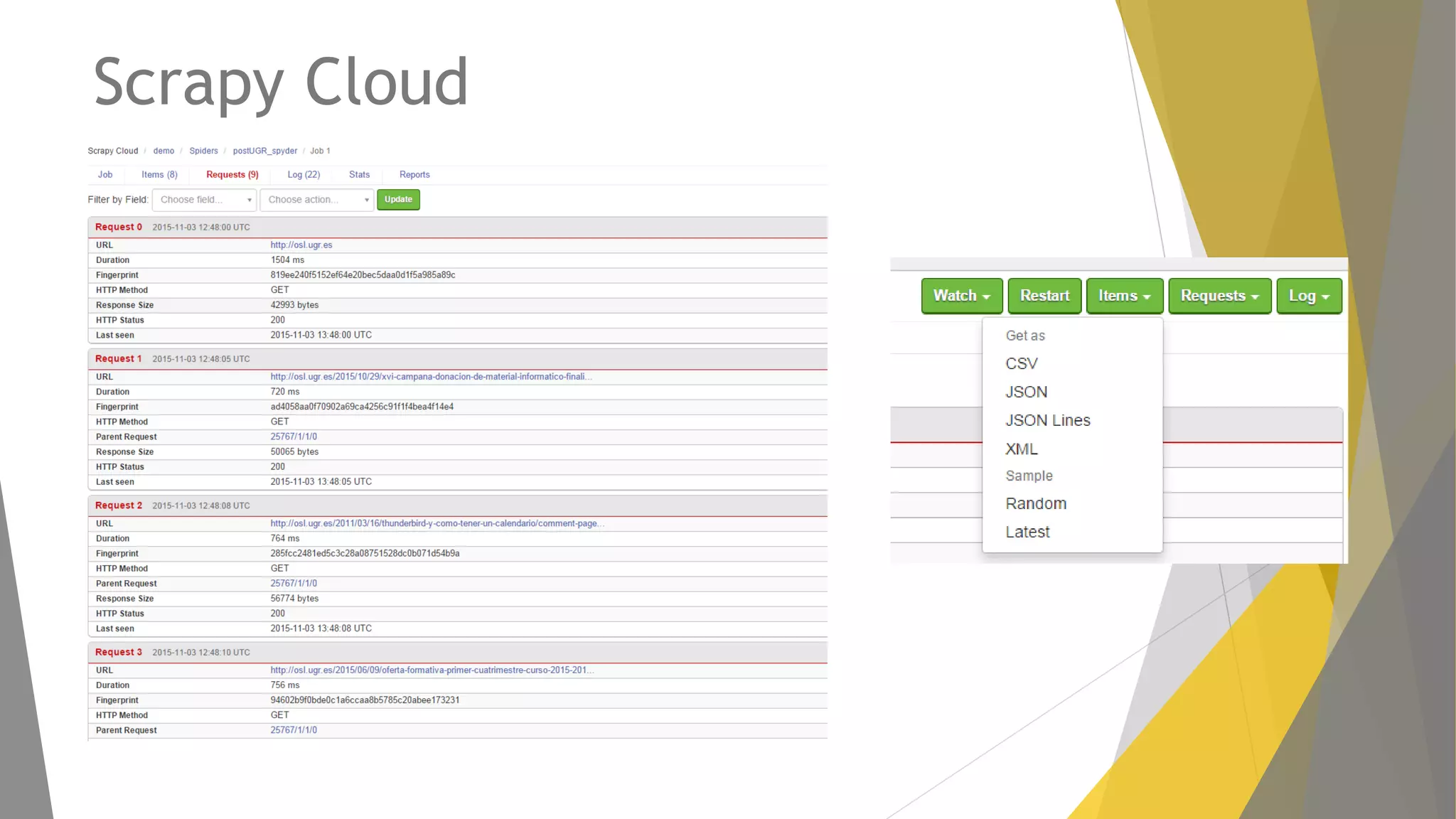Screen dimensions: 1456x819
Task: Select XML in the Get as menu
Action: (1022, 449)
